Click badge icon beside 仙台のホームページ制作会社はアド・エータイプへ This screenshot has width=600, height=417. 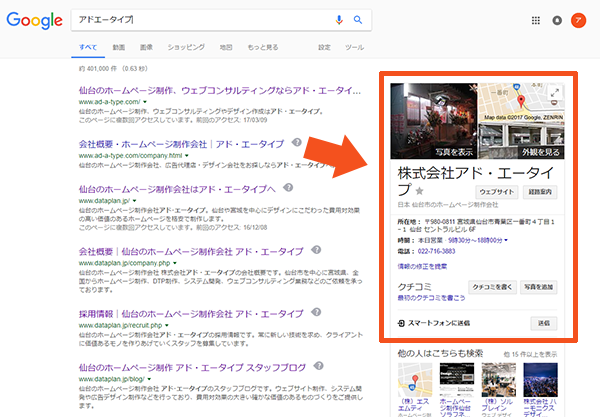pos(288,187)
